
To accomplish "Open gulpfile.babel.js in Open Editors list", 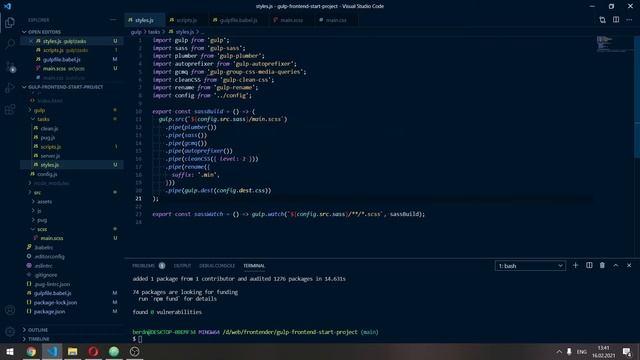I will (x=61, y=59).
